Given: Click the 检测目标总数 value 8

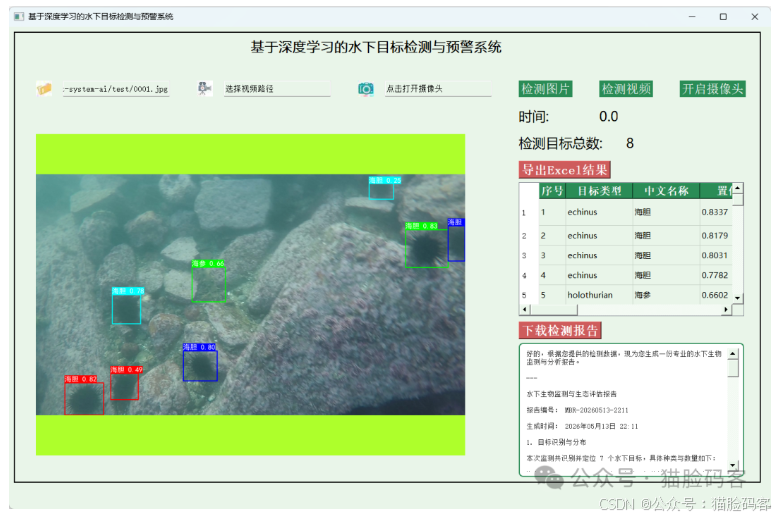Looking at the screenshot, I should pos(630,143).
